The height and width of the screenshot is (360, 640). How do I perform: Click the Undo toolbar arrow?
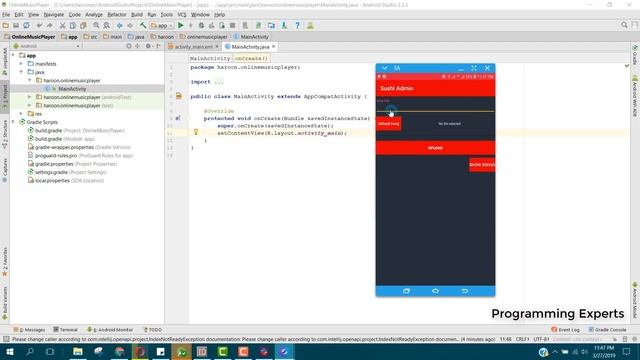click(39, 25)
